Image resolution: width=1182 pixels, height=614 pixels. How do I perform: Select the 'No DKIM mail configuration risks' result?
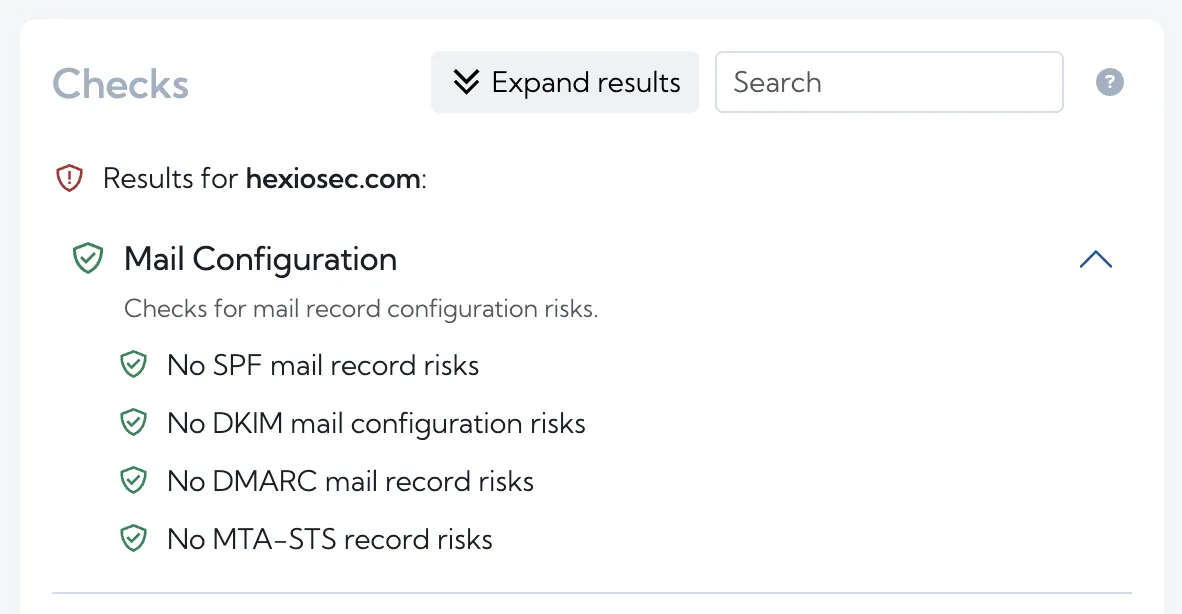(376, 422)
